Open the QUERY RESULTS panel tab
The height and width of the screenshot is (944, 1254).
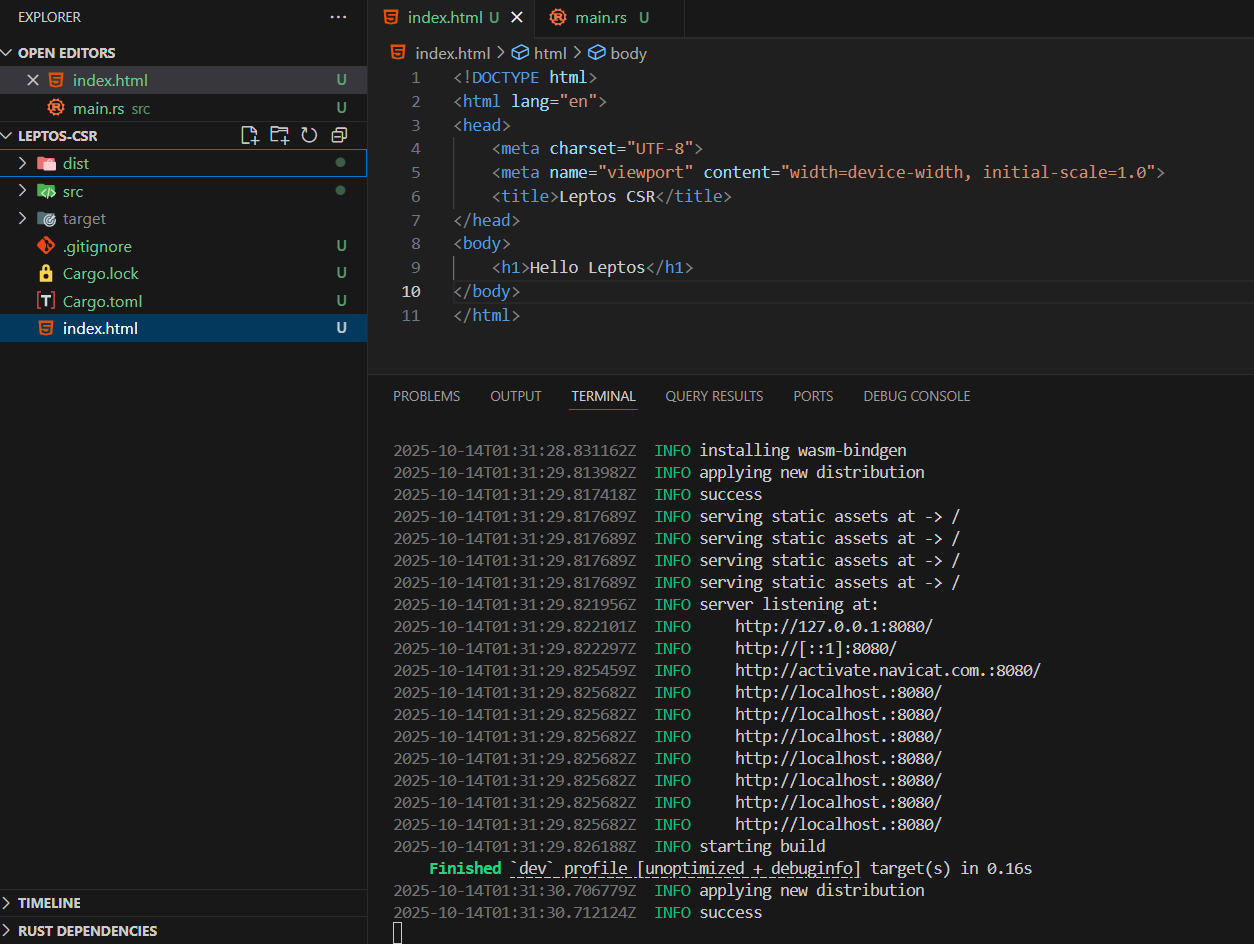(714, 396)
